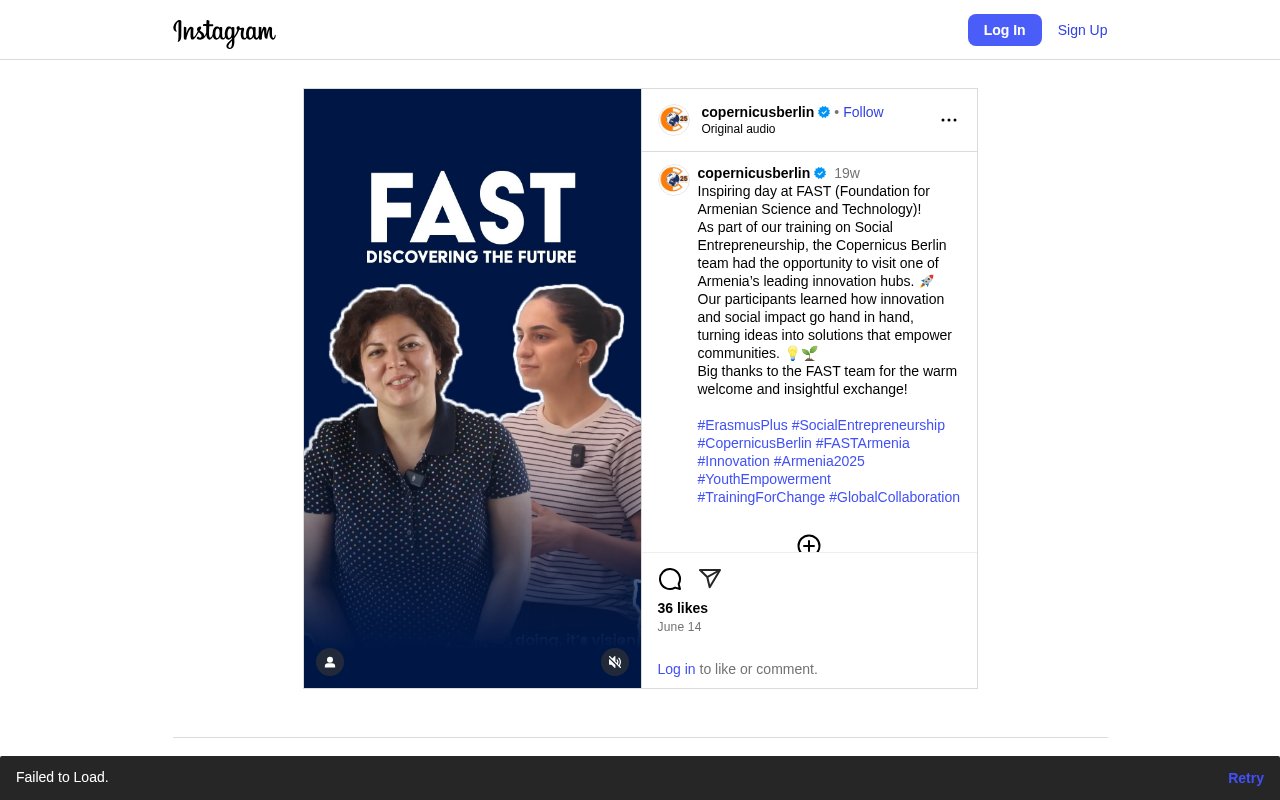The width and height of the screenshot is (1280, 800).
Task: Click the verified badge next to copernicusberlin
Action: coord(823,112)
